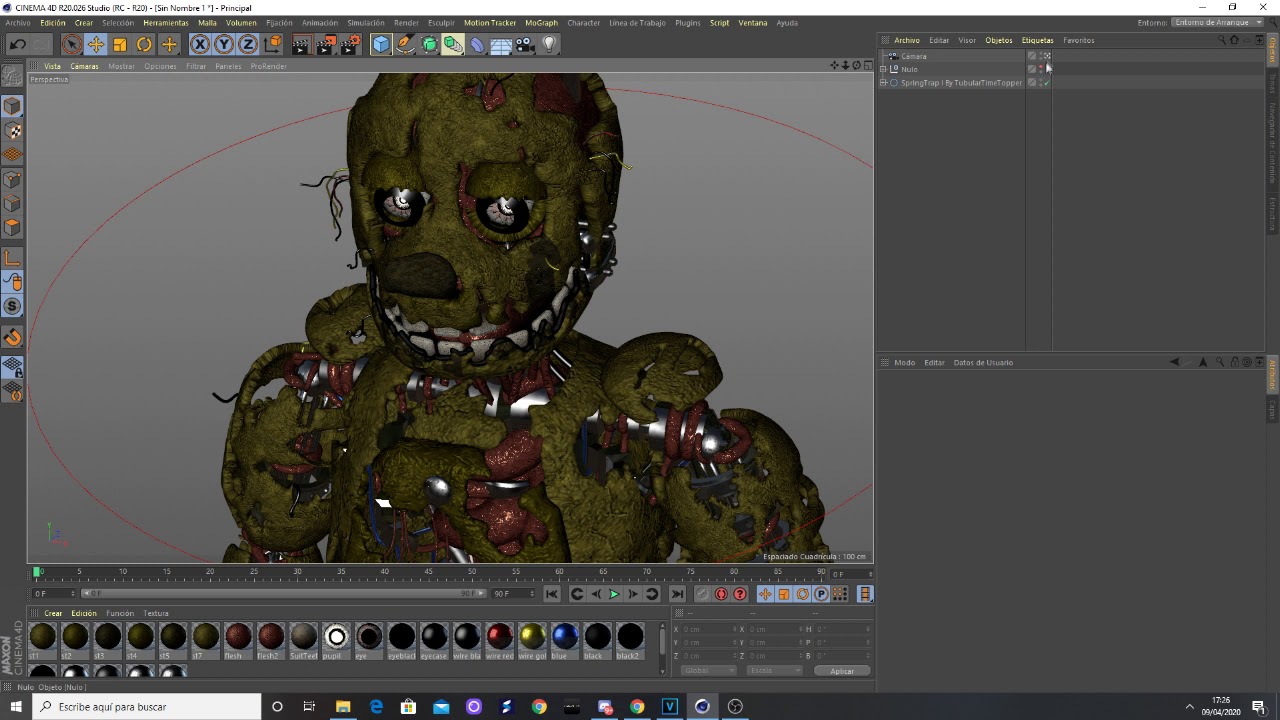Click Render View clapperboard icon

click(x=301, y=44)
